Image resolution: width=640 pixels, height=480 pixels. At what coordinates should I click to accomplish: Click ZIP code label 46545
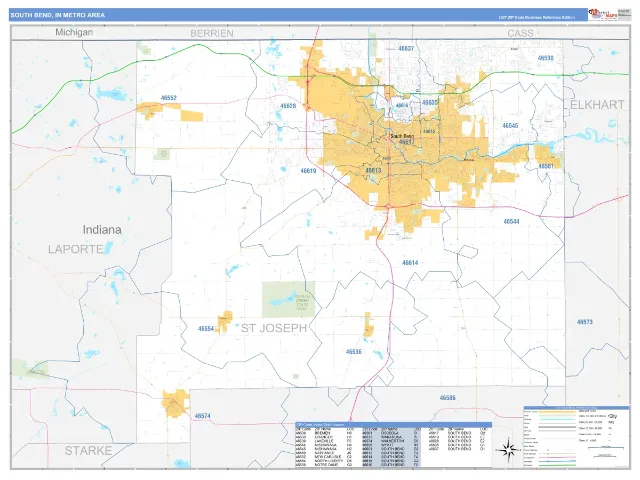click(510, 126)
